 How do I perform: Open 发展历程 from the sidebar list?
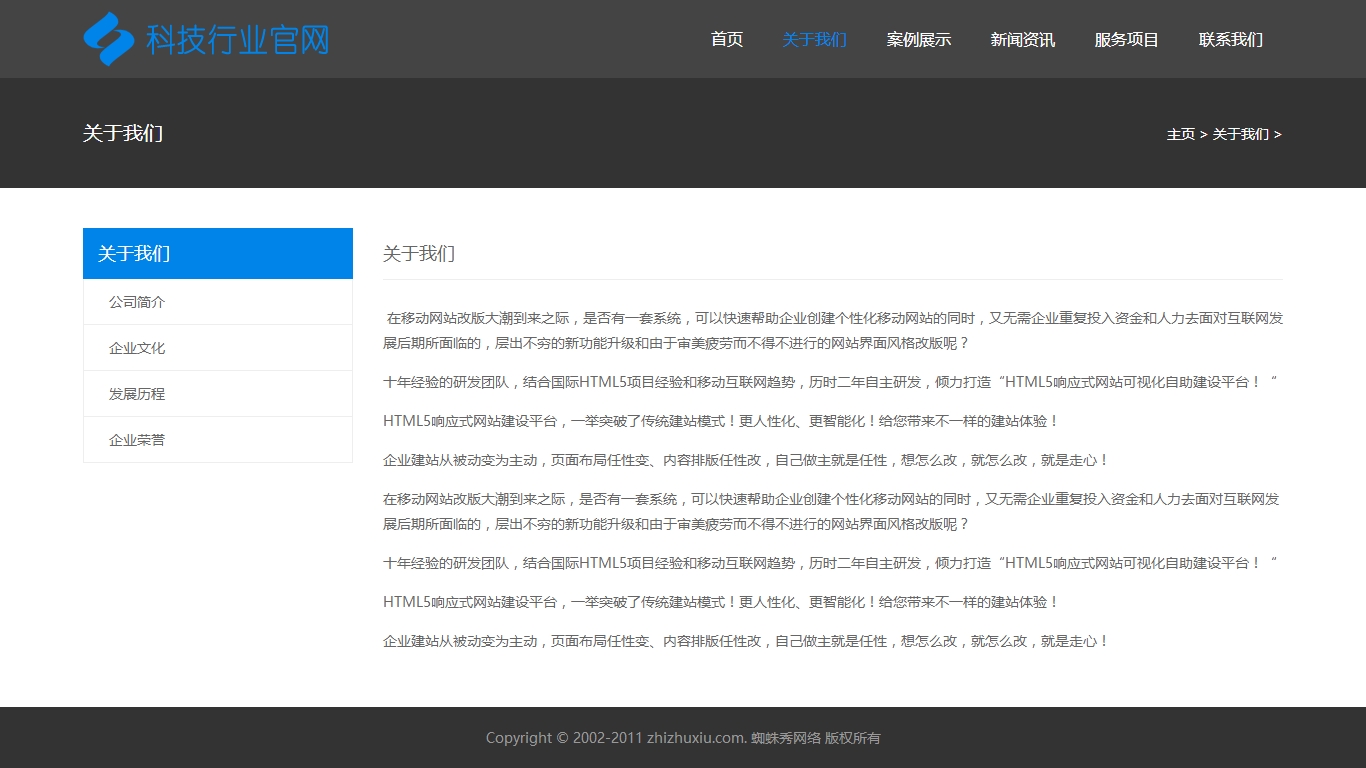tap(137, 394)
